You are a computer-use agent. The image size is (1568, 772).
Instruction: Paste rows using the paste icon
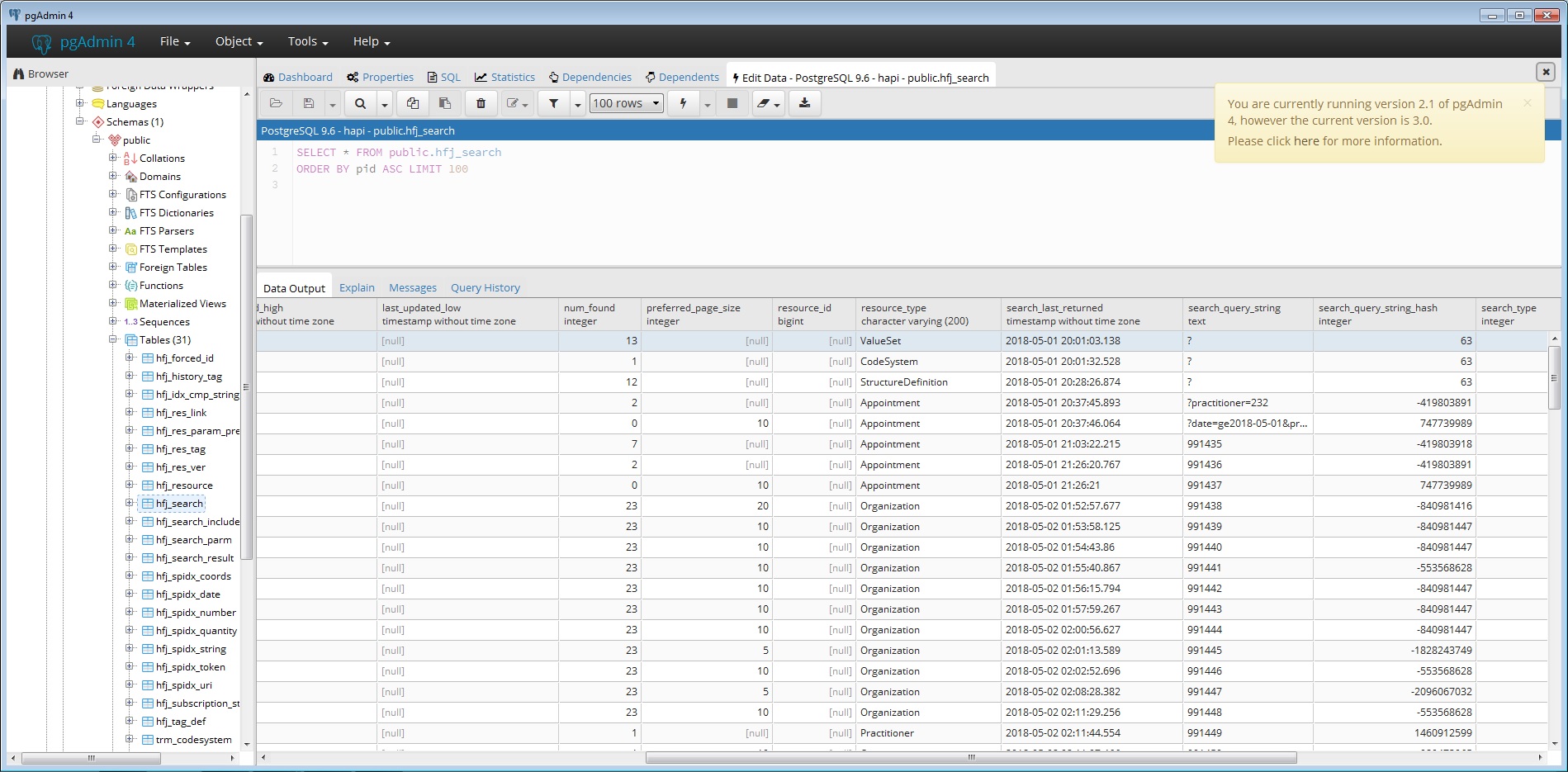(x=445, y=103)
